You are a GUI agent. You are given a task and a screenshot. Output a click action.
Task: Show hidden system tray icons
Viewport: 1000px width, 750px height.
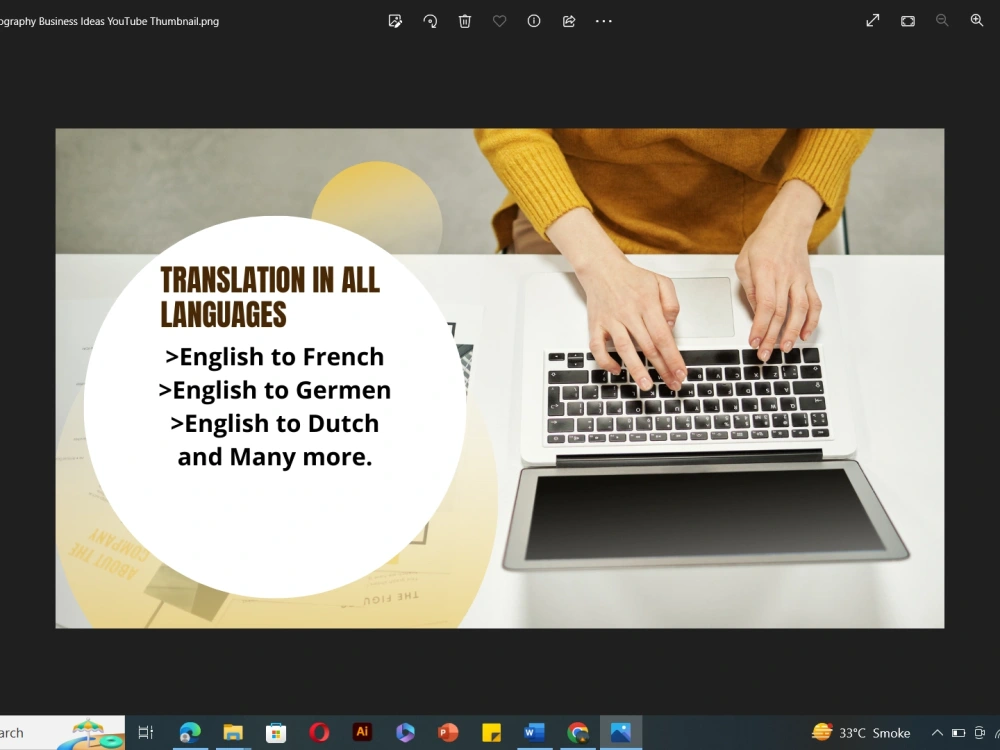(937, 733)
